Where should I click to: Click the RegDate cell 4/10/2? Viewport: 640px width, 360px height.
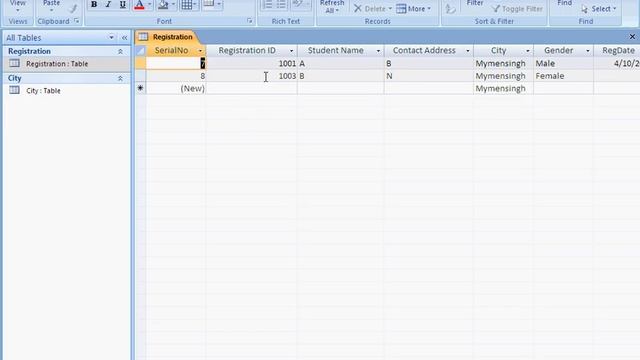click(x=617, y=63)
